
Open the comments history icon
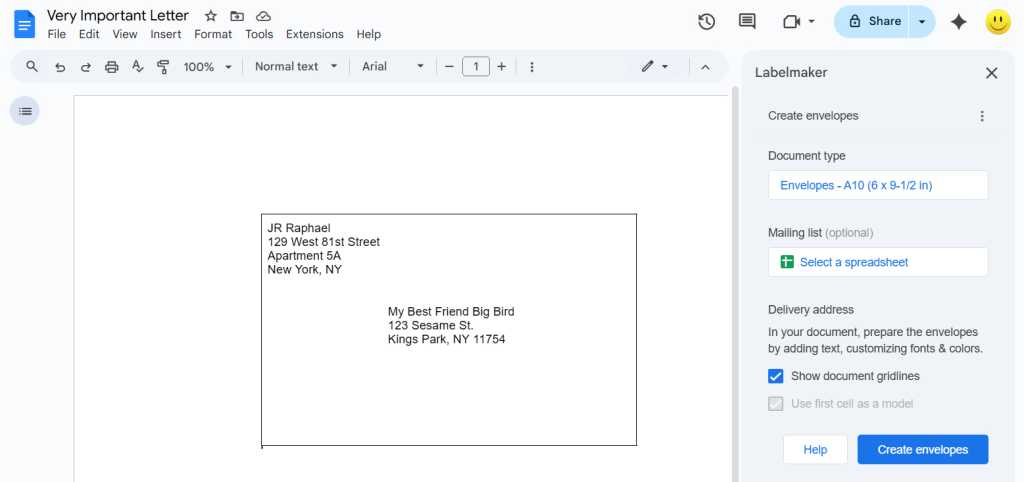click(746, 21)
